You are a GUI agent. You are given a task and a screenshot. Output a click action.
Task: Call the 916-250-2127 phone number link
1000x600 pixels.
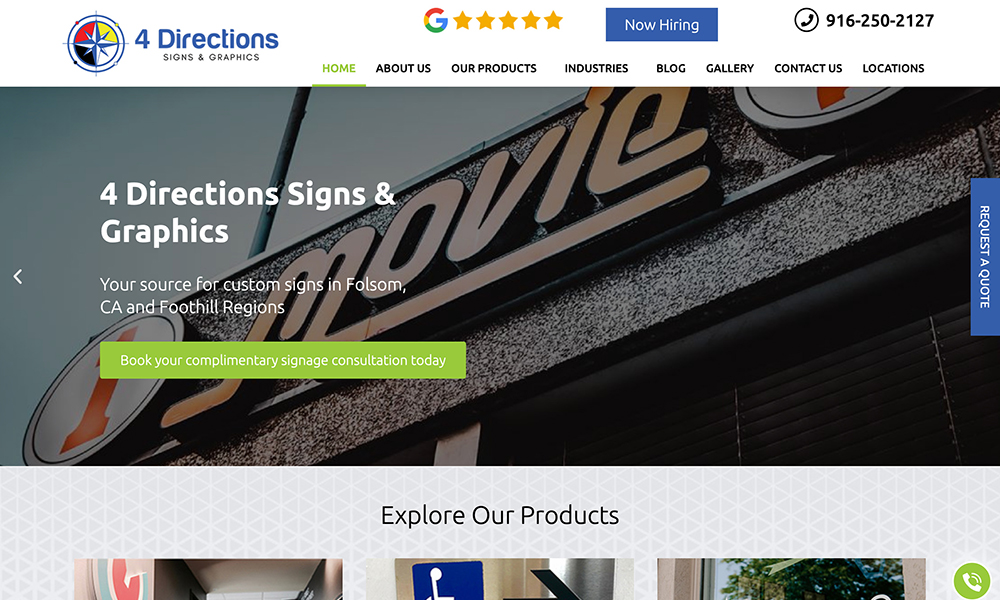point(879,20)
